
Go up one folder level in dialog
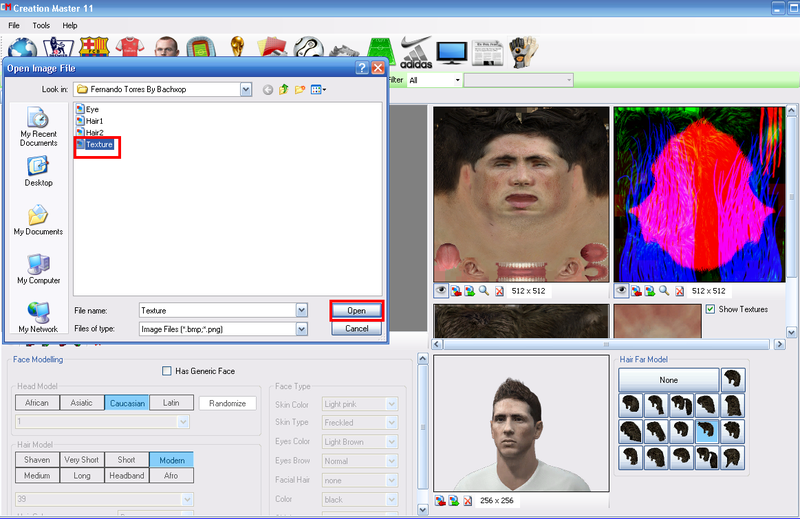coord(284,89)
